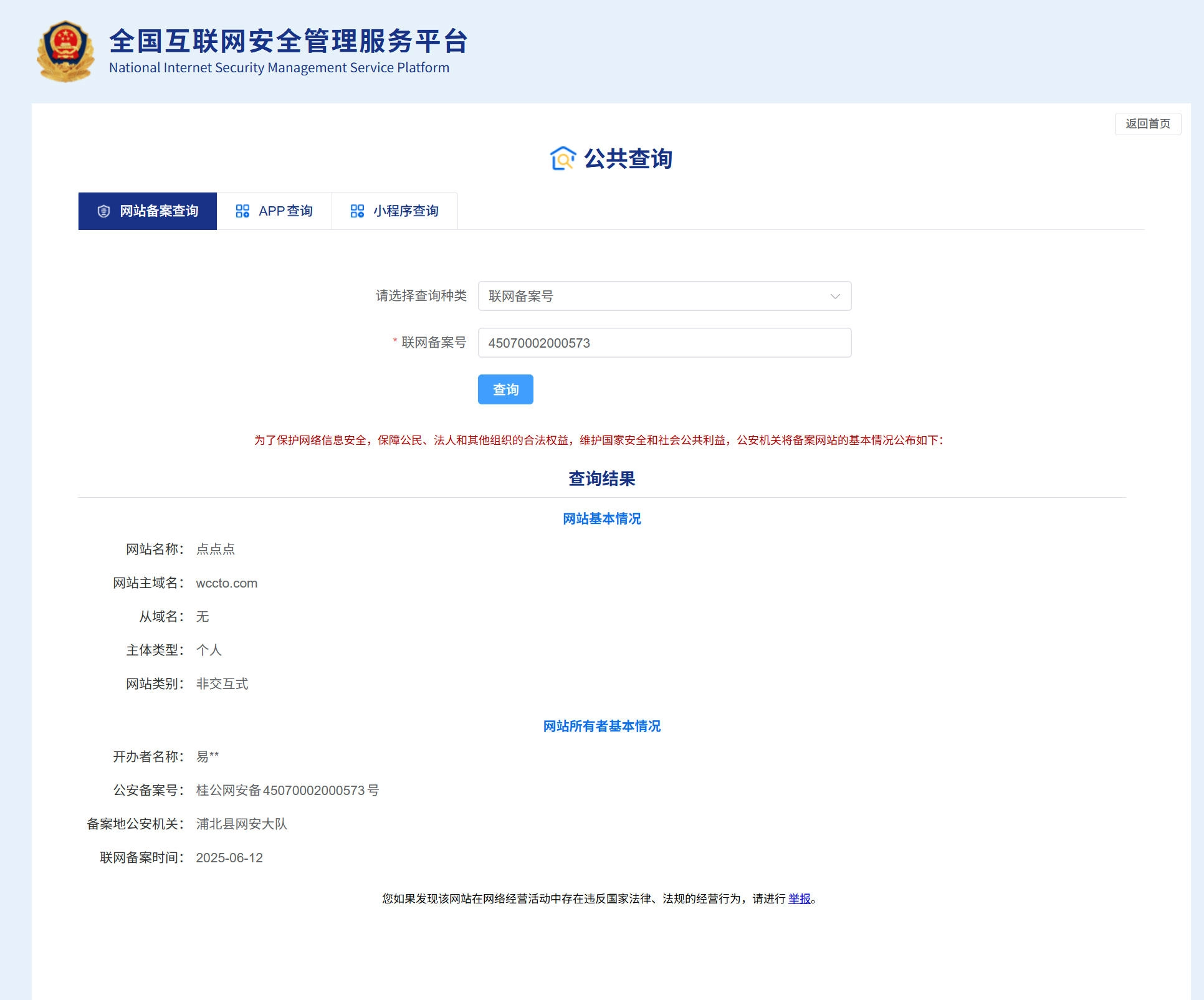This screenshot has height=1000, width=1204.
Task: Click the red privacy notice text
Action: pyautogui.click(x=599, y=440)
